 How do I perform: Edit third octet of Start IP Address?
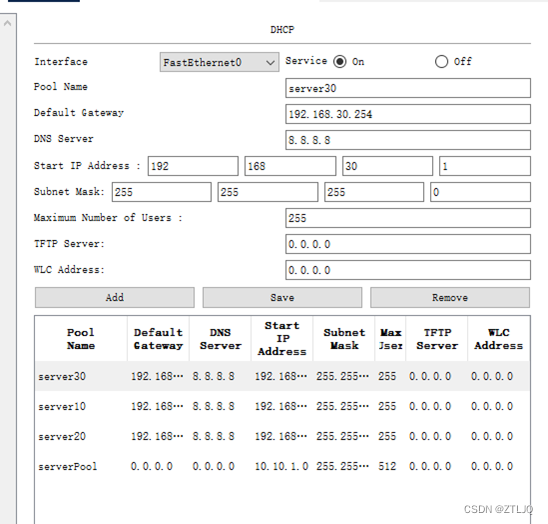[x=387, y=166]
